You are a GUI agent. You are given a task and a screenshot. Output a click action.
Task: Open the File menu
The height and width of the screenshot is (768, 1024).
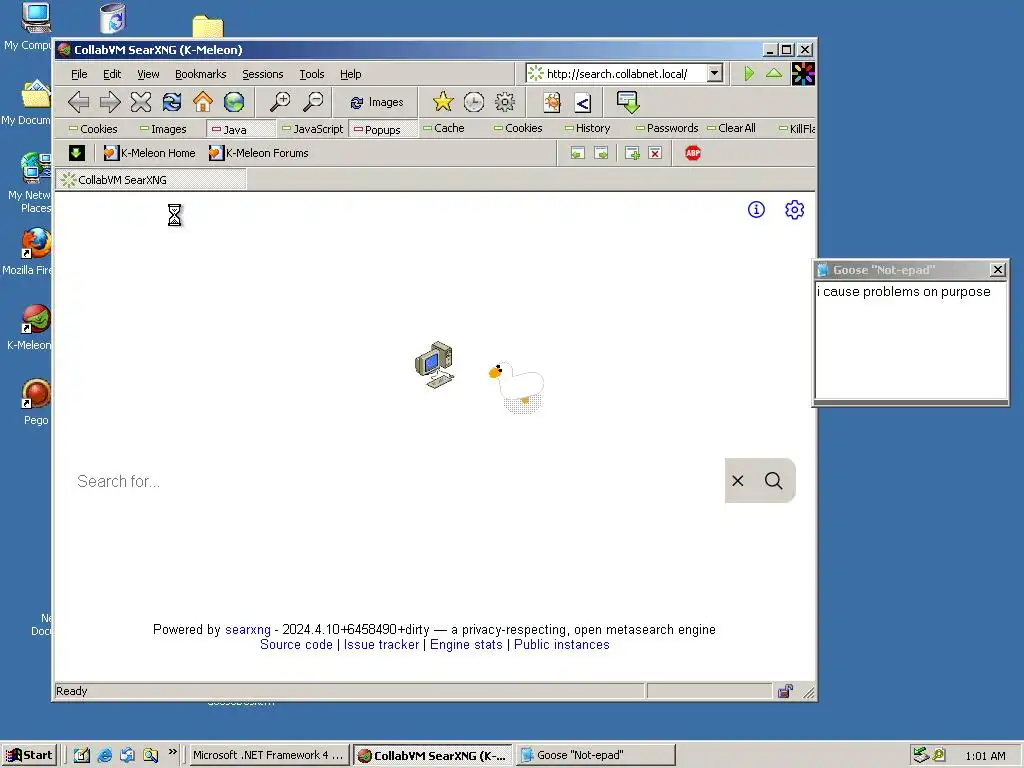(x=79, y=74)
